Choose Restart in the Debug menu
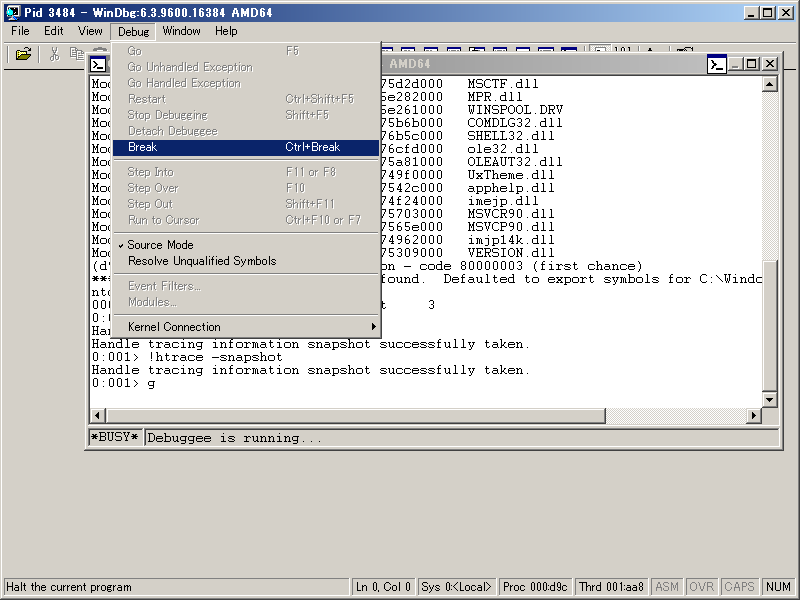Viewport: 800px width, 600px height. [246, 99]
